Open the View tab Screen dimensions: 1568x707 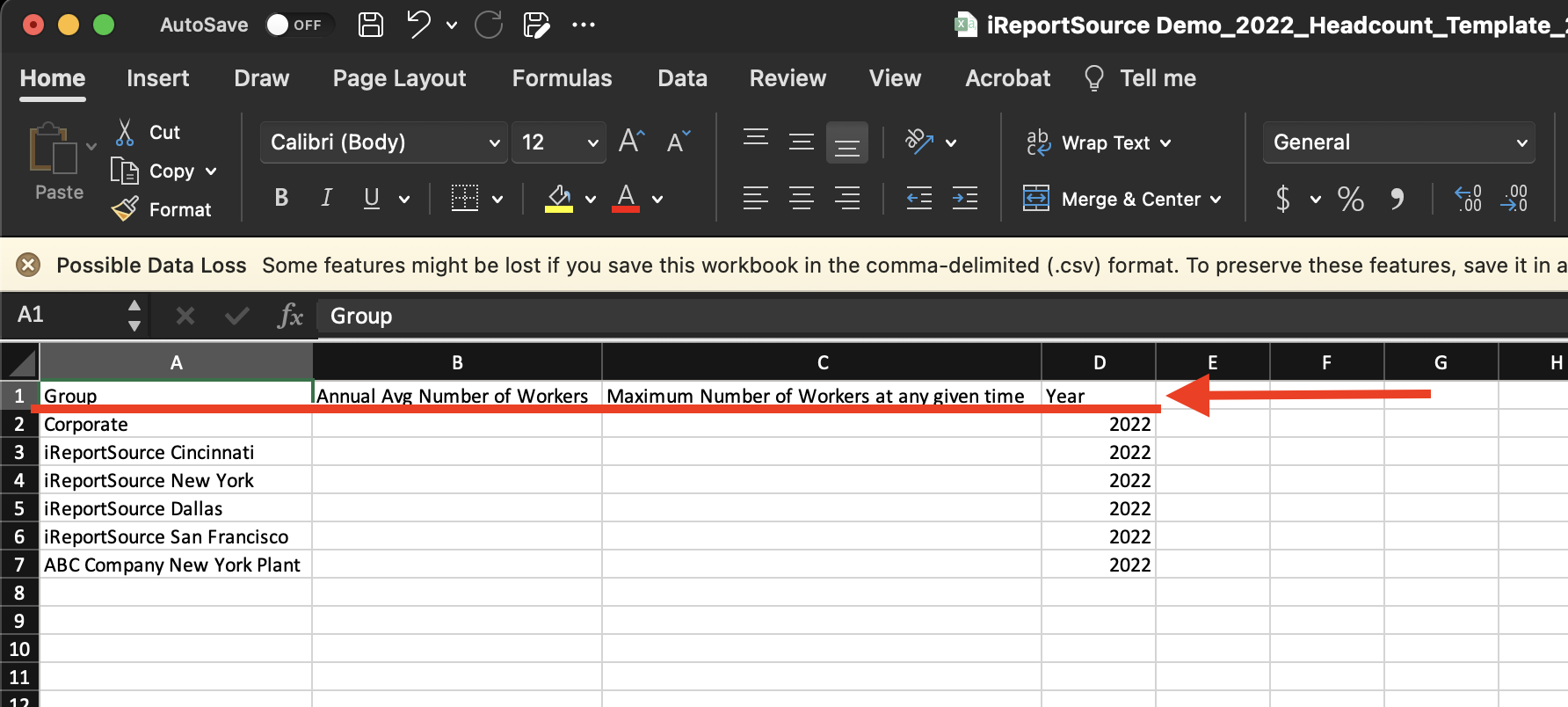(896, 78)
